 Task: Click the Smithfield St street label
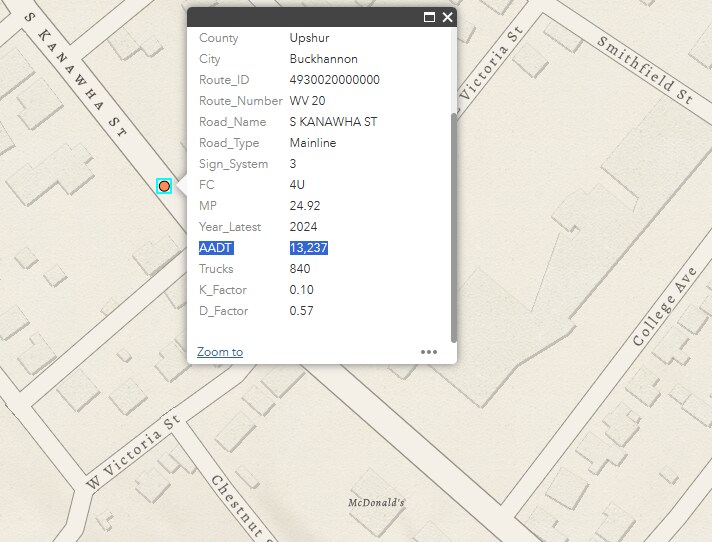644,70
